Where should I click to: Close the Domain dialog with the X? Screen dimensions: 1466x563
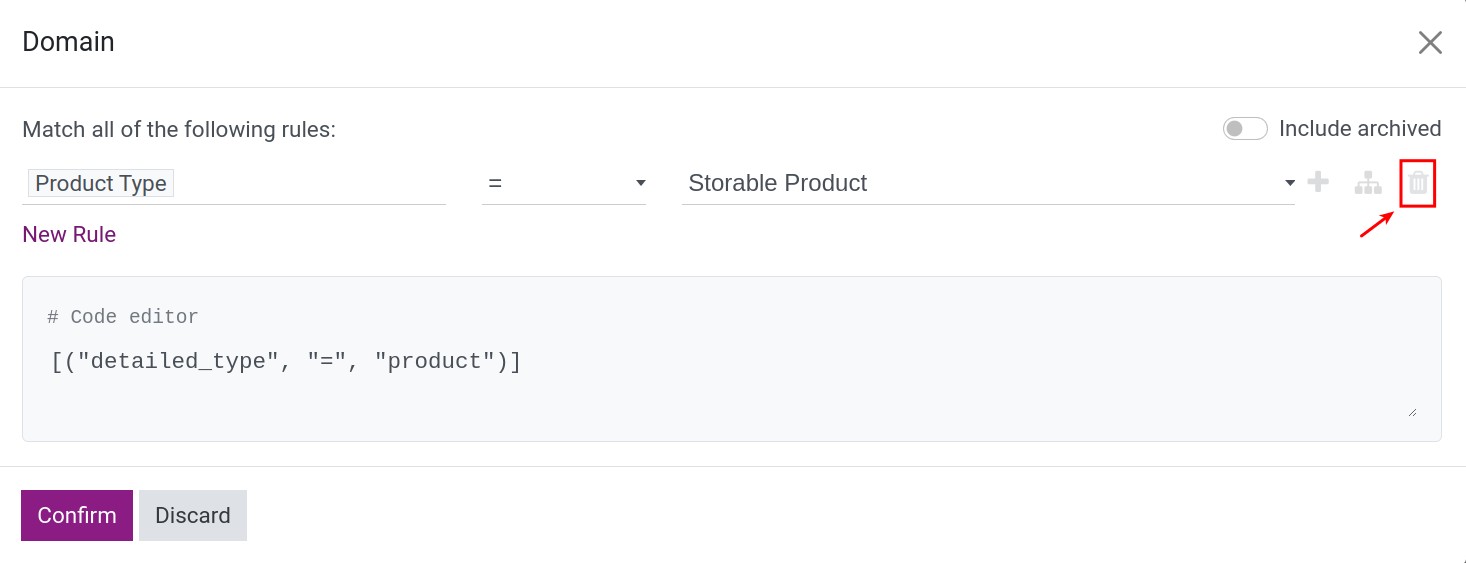click(x=1430, y=42)
